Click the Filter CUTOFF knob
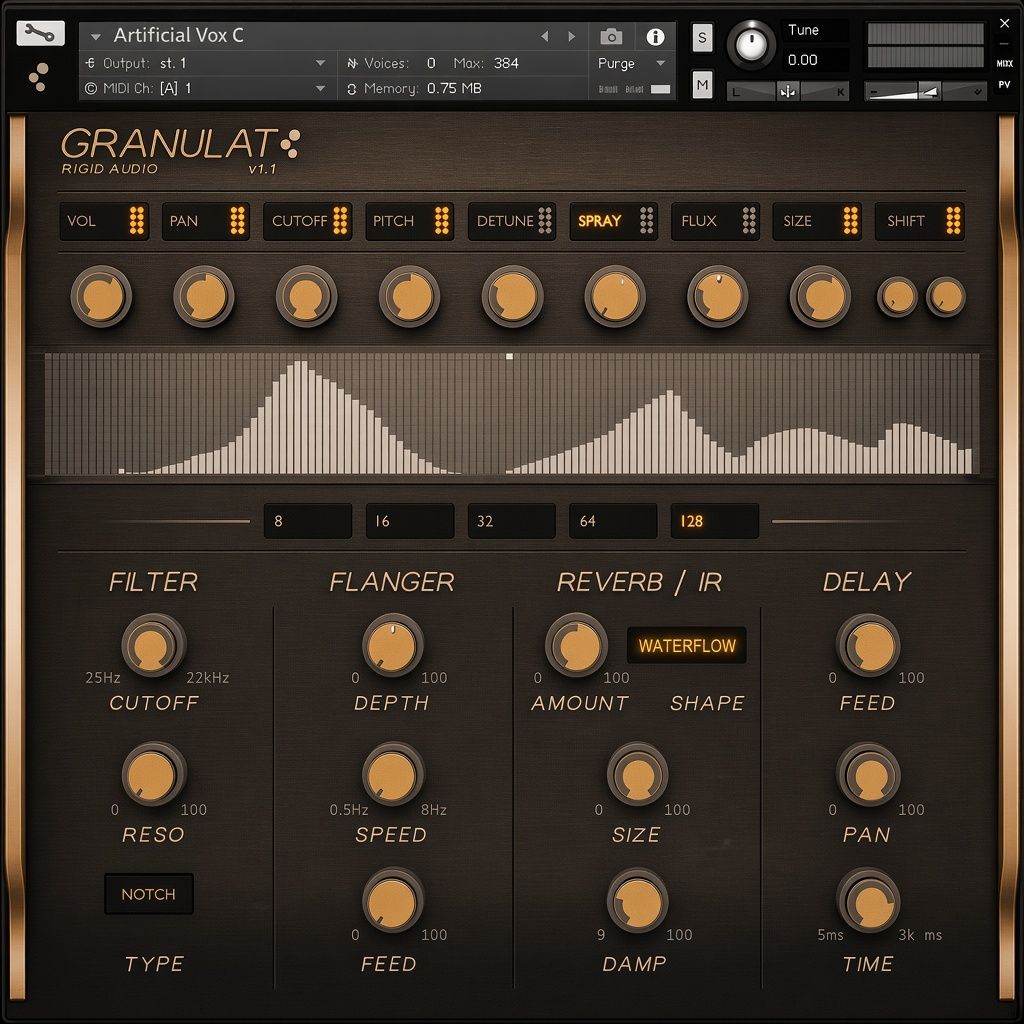This screenshot has width=1024, height=1024. click(x=153, y=645)
